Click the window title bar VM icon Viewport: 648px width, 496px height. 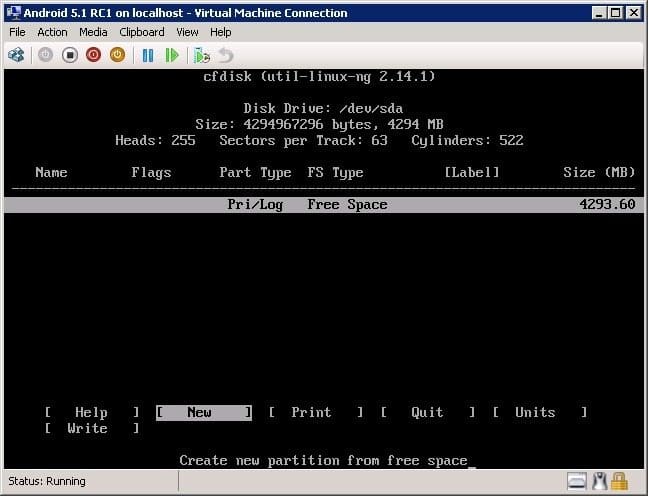pyautogui.click(x=14, y=13)
